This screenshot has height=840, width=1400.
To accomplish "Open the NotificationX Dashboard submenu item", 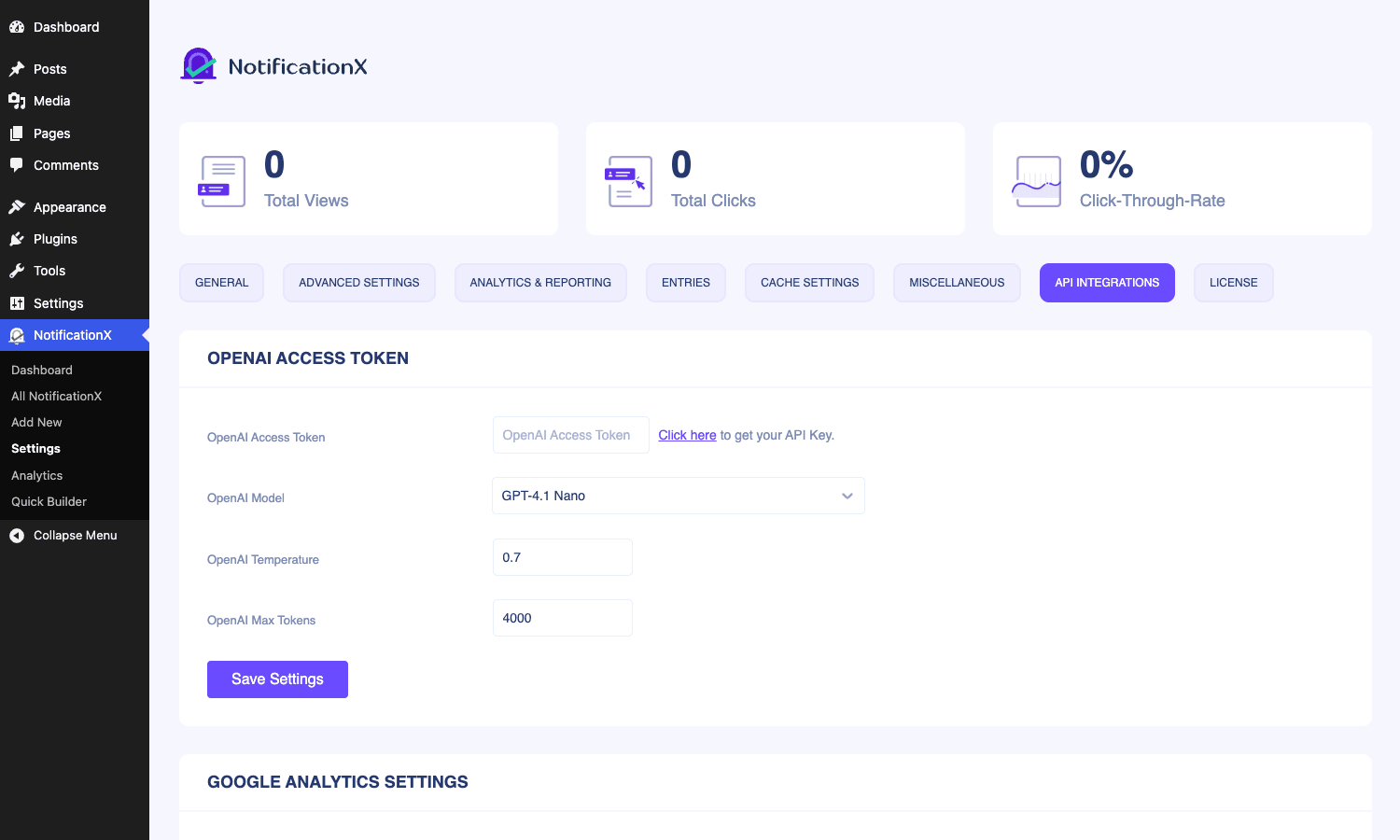I will tap(42, 370).
